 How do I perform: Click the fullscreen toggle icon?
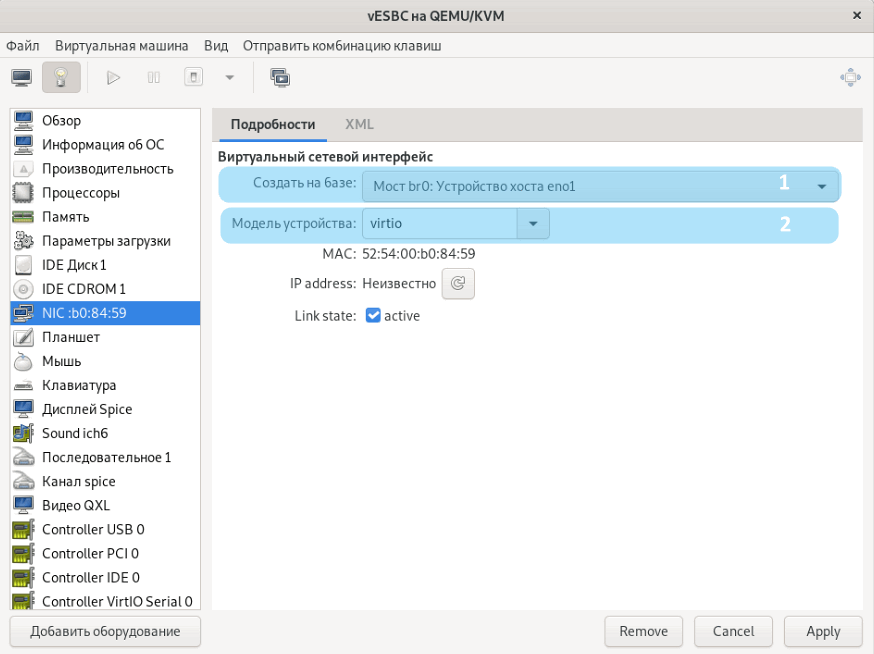[x=849, y=77]
